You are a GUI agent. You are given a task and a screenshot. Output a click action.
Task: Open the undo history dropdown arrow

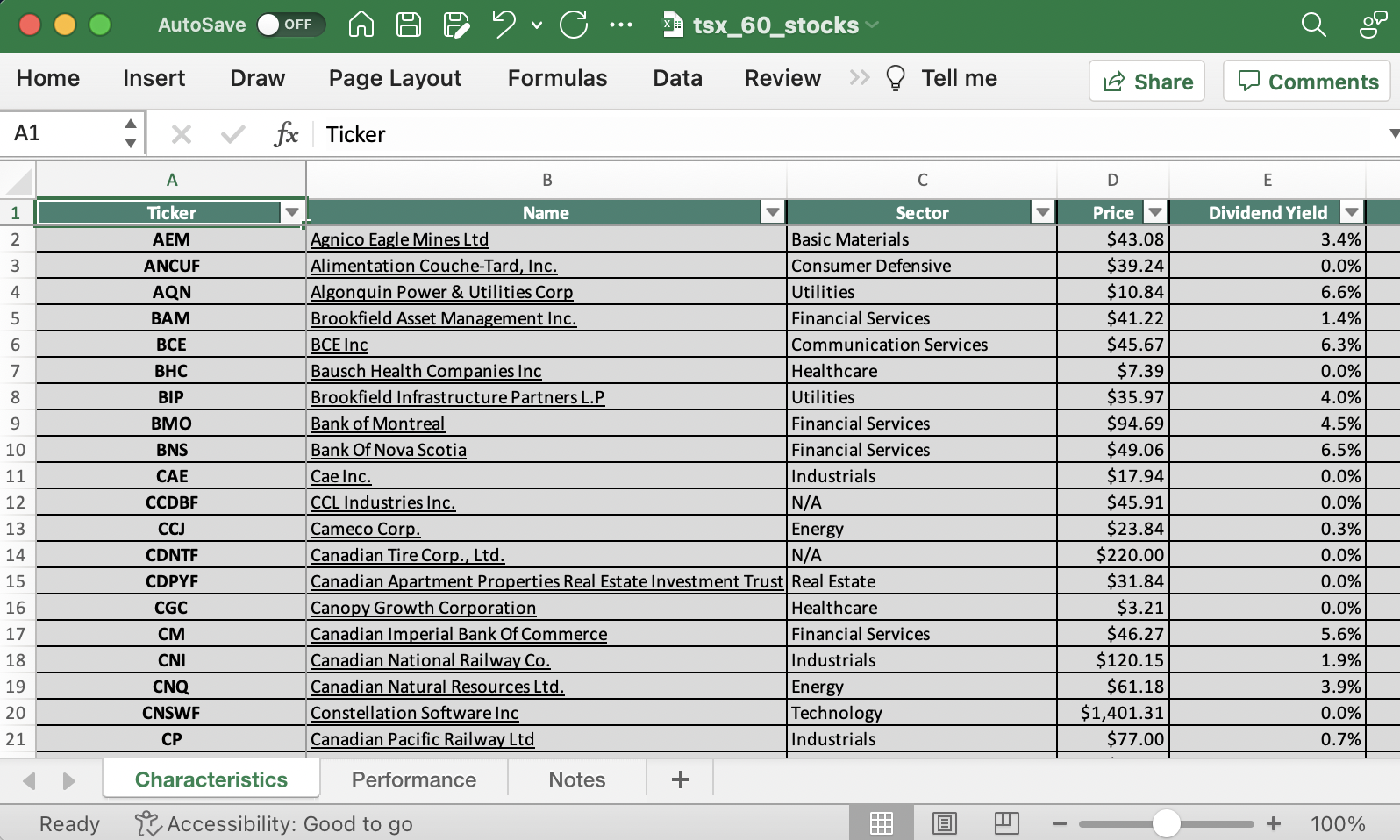[x=537, y=25]
